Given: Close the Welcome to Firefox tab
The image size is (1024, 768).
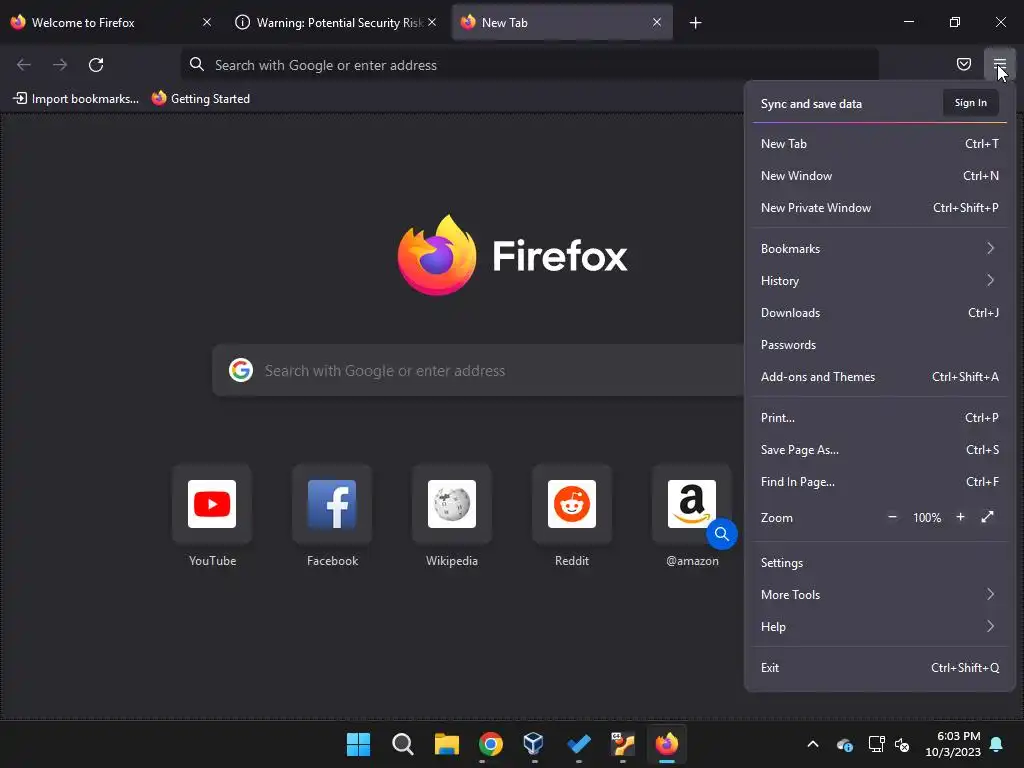Looking at the screenshot, I should (207, 22).
